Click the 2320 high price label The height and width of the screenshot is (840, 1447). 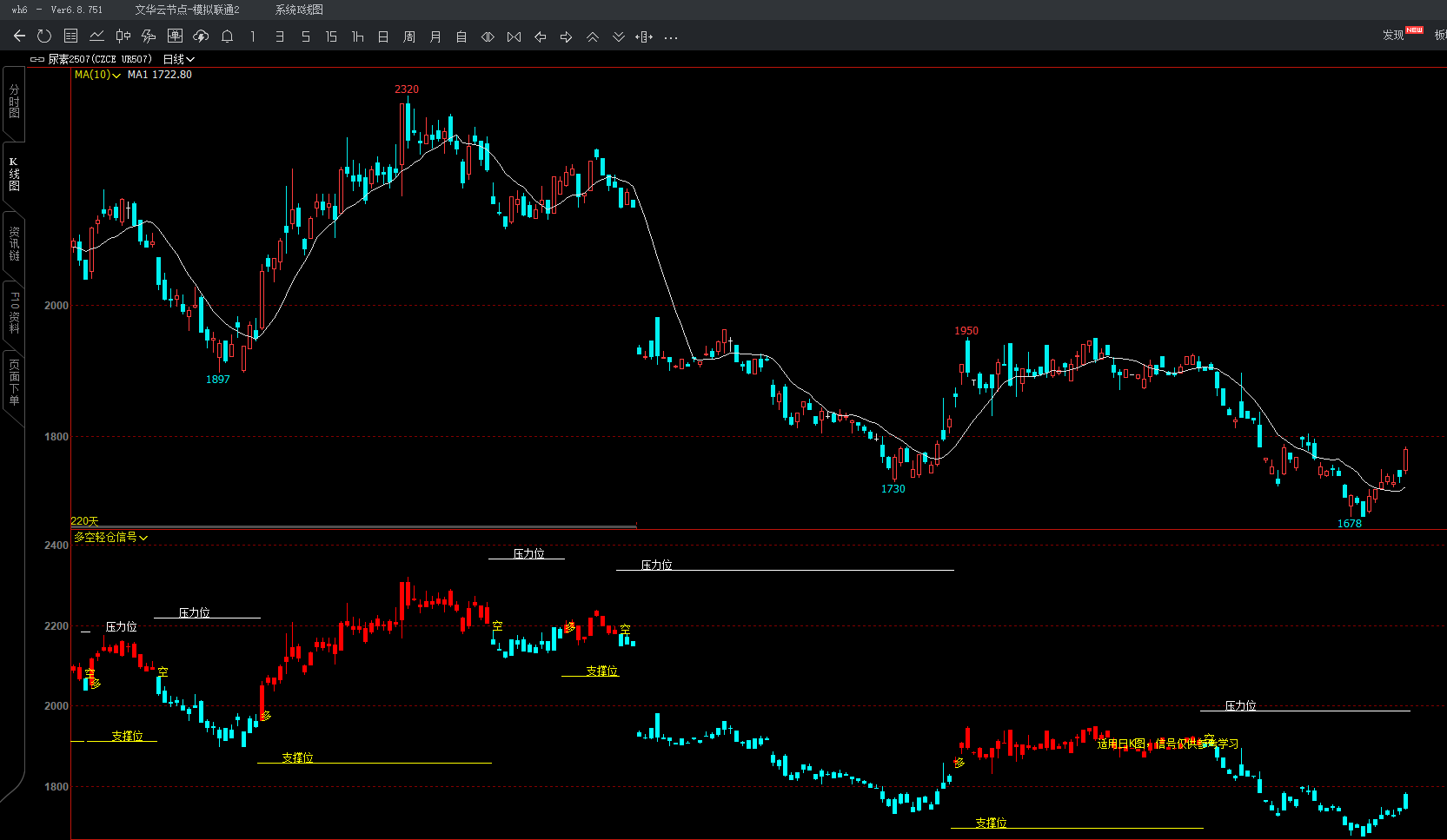[407, 89]
